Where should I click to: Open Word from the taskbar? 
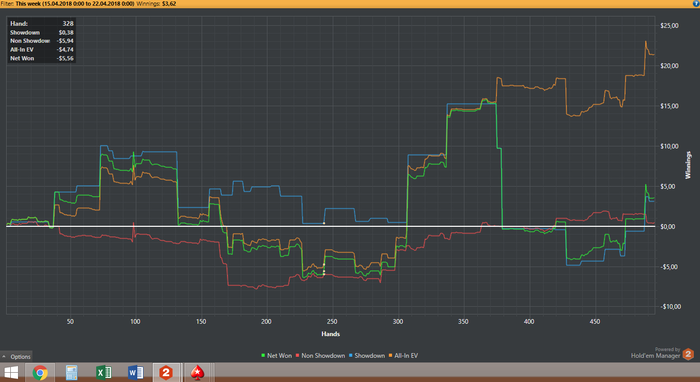(x=136, y=372)
